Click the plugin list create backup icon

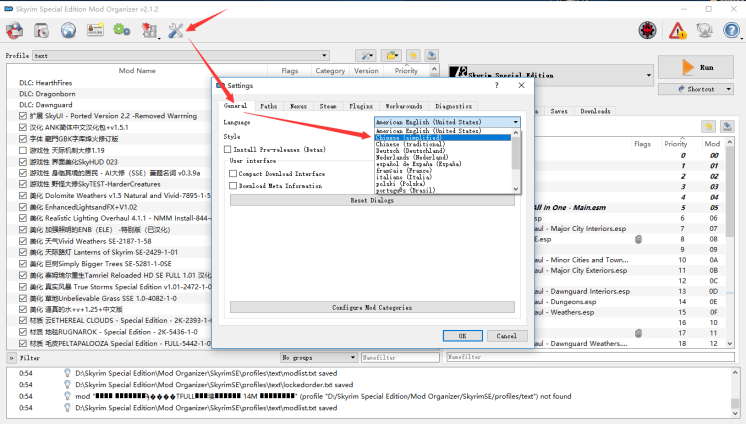[727, 126]
